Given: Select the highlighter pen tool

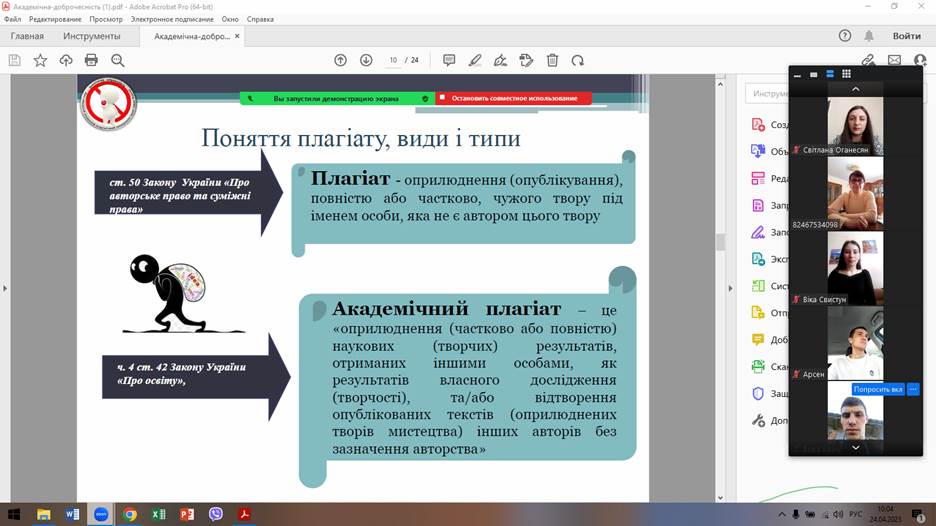Looking at the screenshot, I should tap(475, 60).
